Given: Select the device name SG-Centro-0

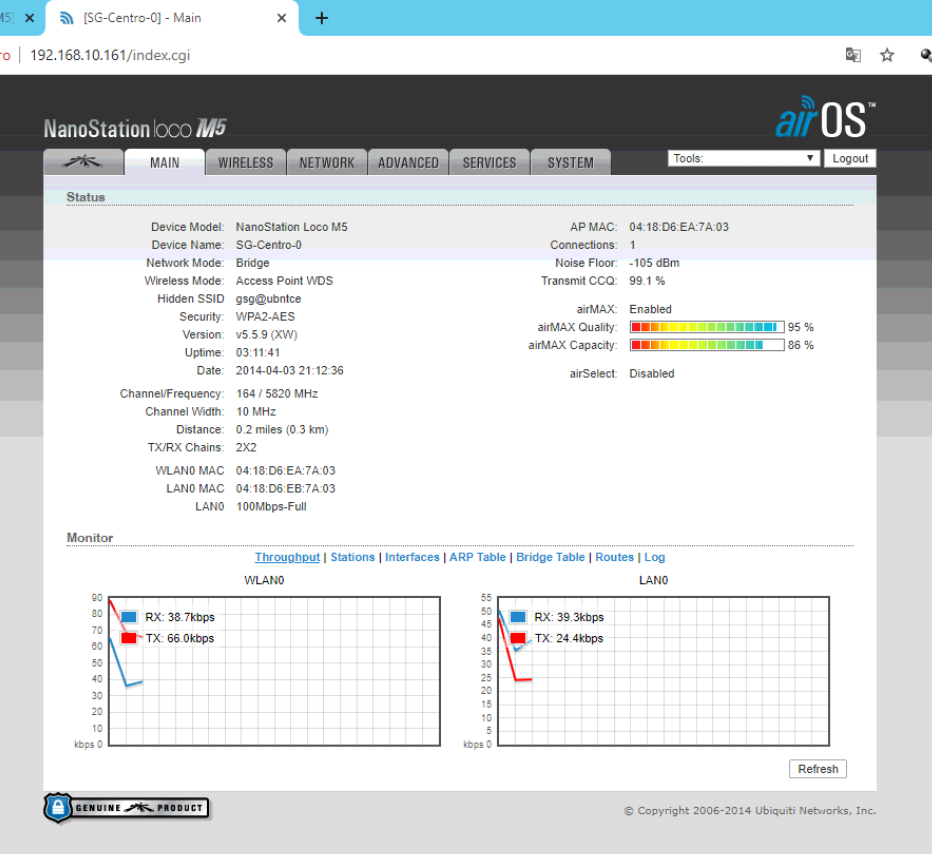Looking at the screenshot, I should point(269,245).
